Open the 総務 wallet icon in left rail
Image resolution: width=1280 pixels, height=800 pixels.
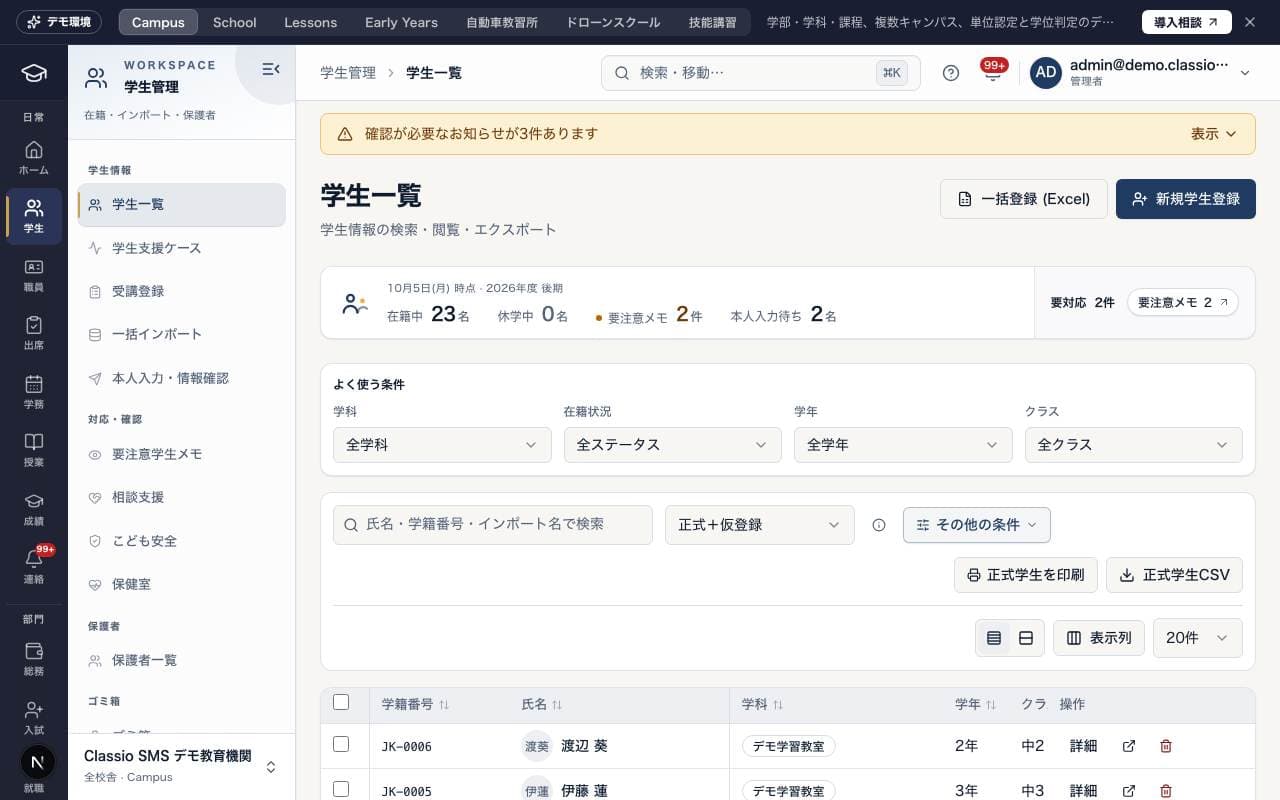coord(33,658)
